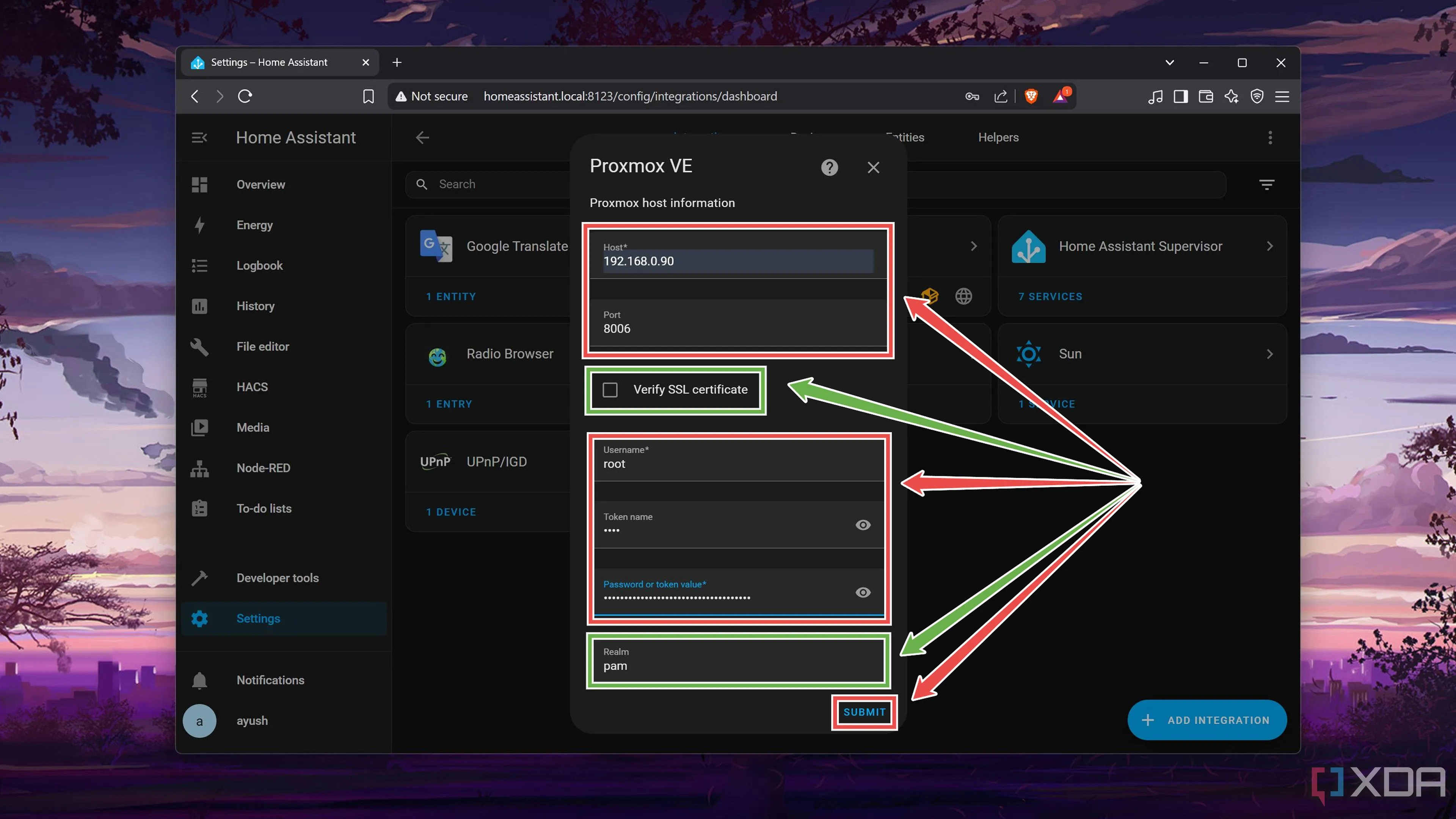The height and width of the screenshot is (819, 1456).
Task: Open the browser hamburger menu
Action: (1282, 96)
